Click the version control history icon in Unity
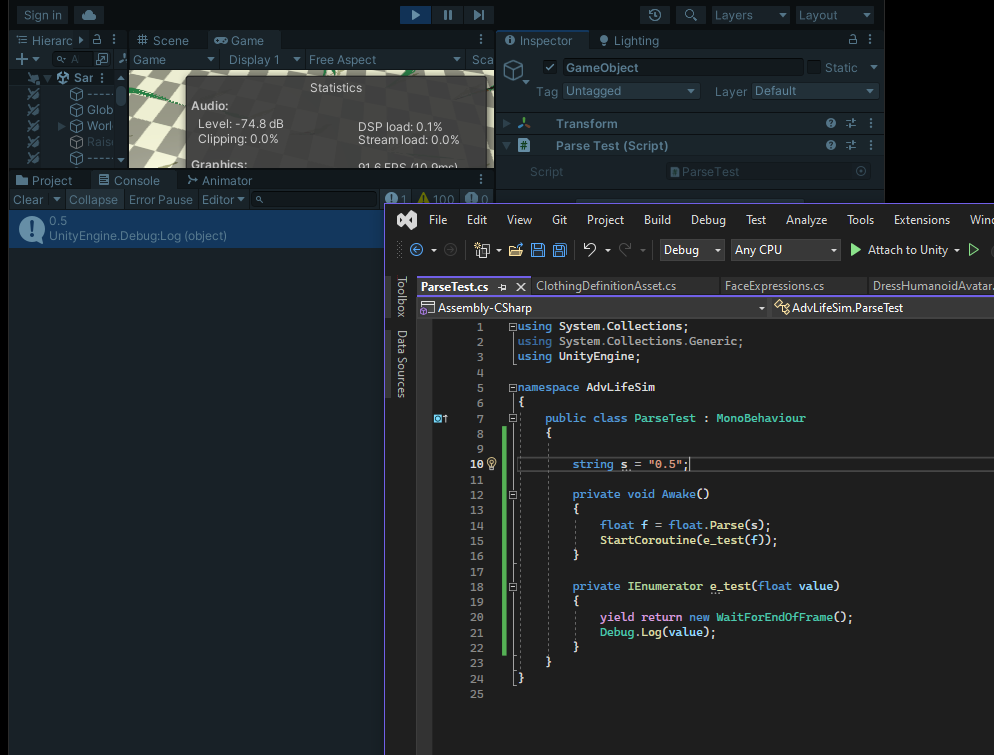 click(x=654, y=15)
